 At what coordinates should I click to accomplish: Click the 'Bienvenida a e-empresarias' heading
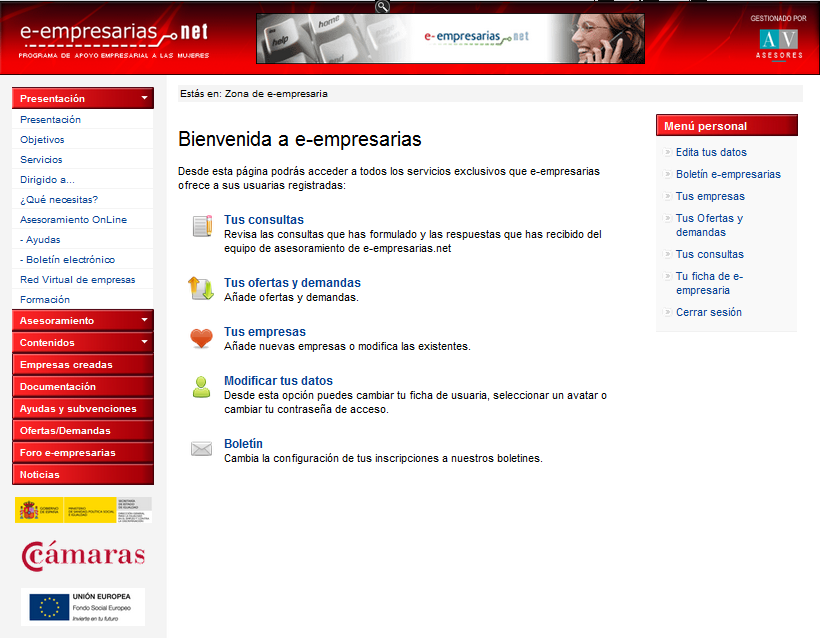tap(300, 140)
